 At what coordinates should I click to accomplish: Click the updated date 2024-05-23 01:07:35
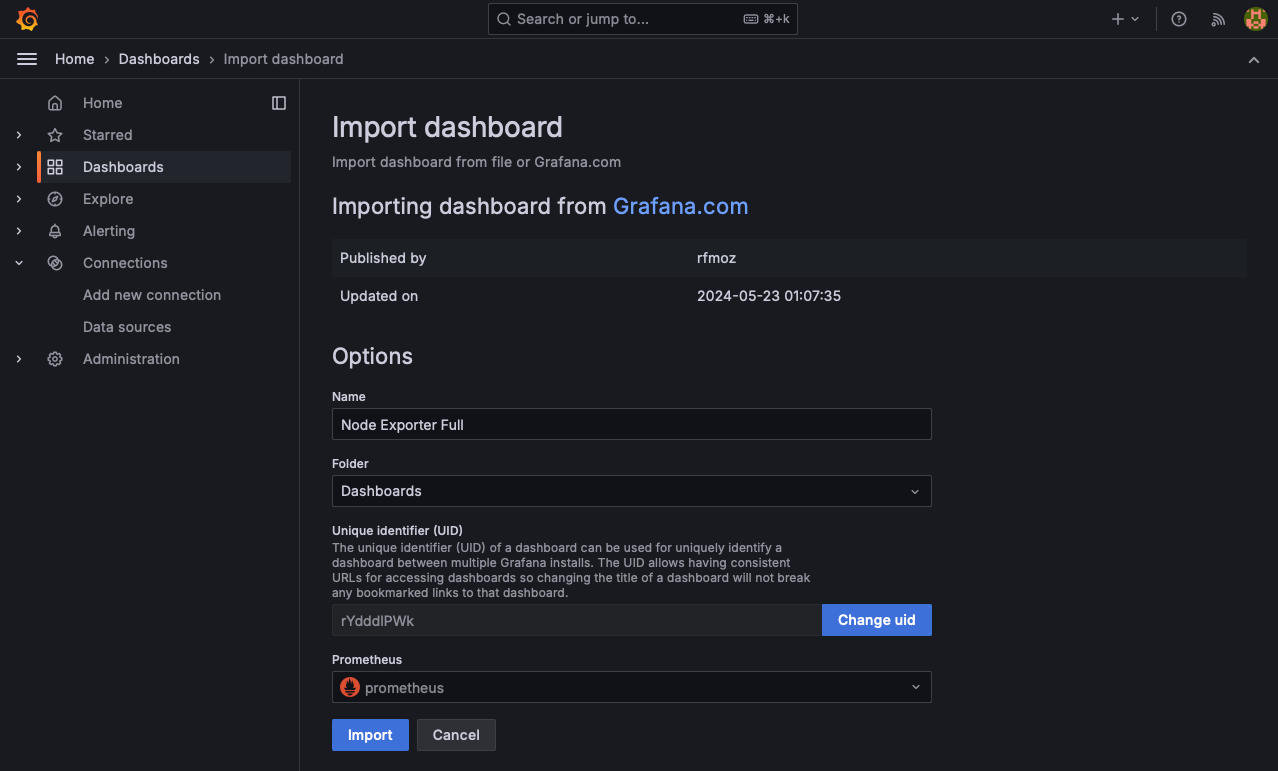tap(769, 296)
